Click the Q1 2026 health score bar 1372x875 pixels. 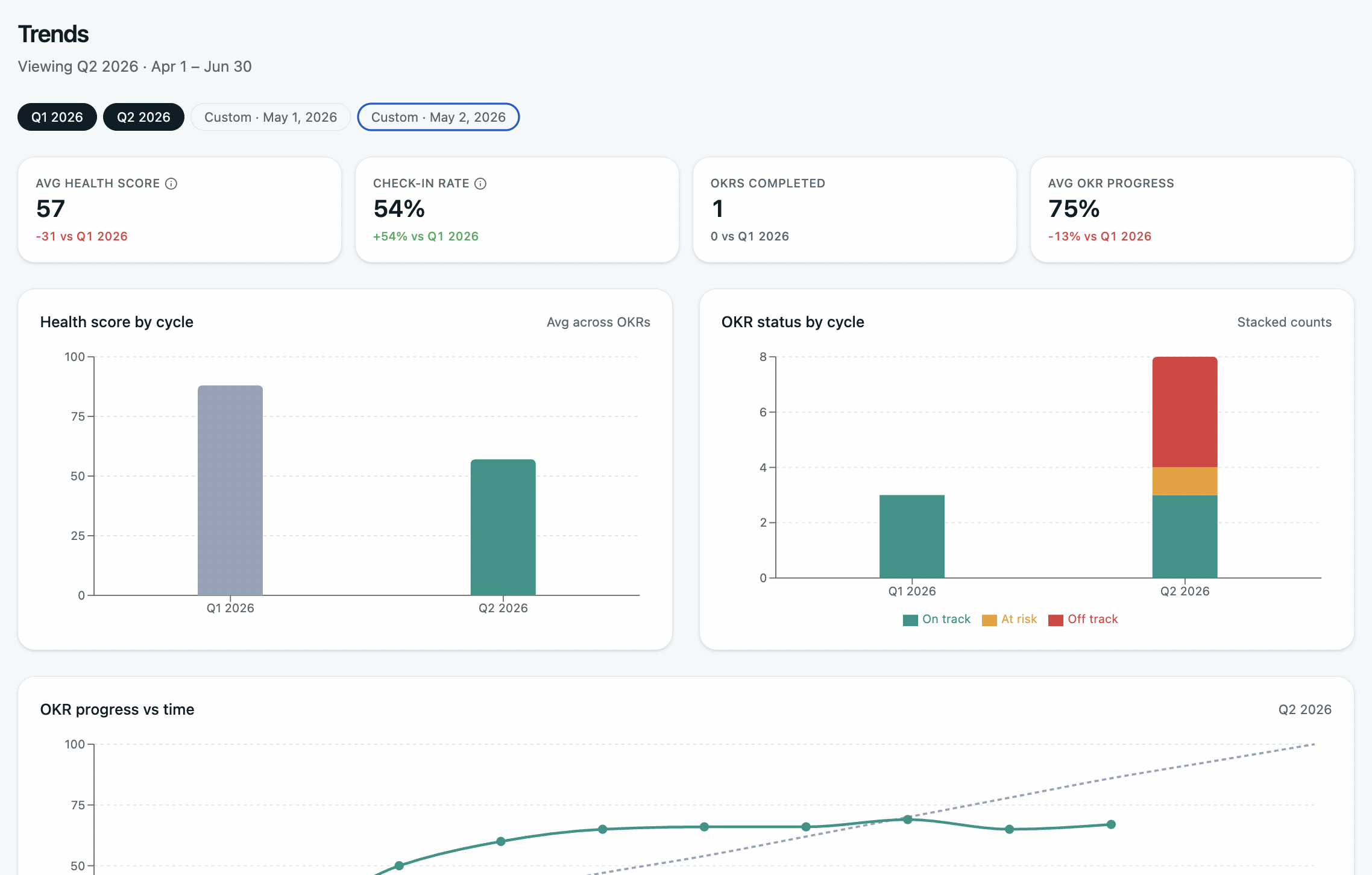pyautogui.click(x=230, y=490)
